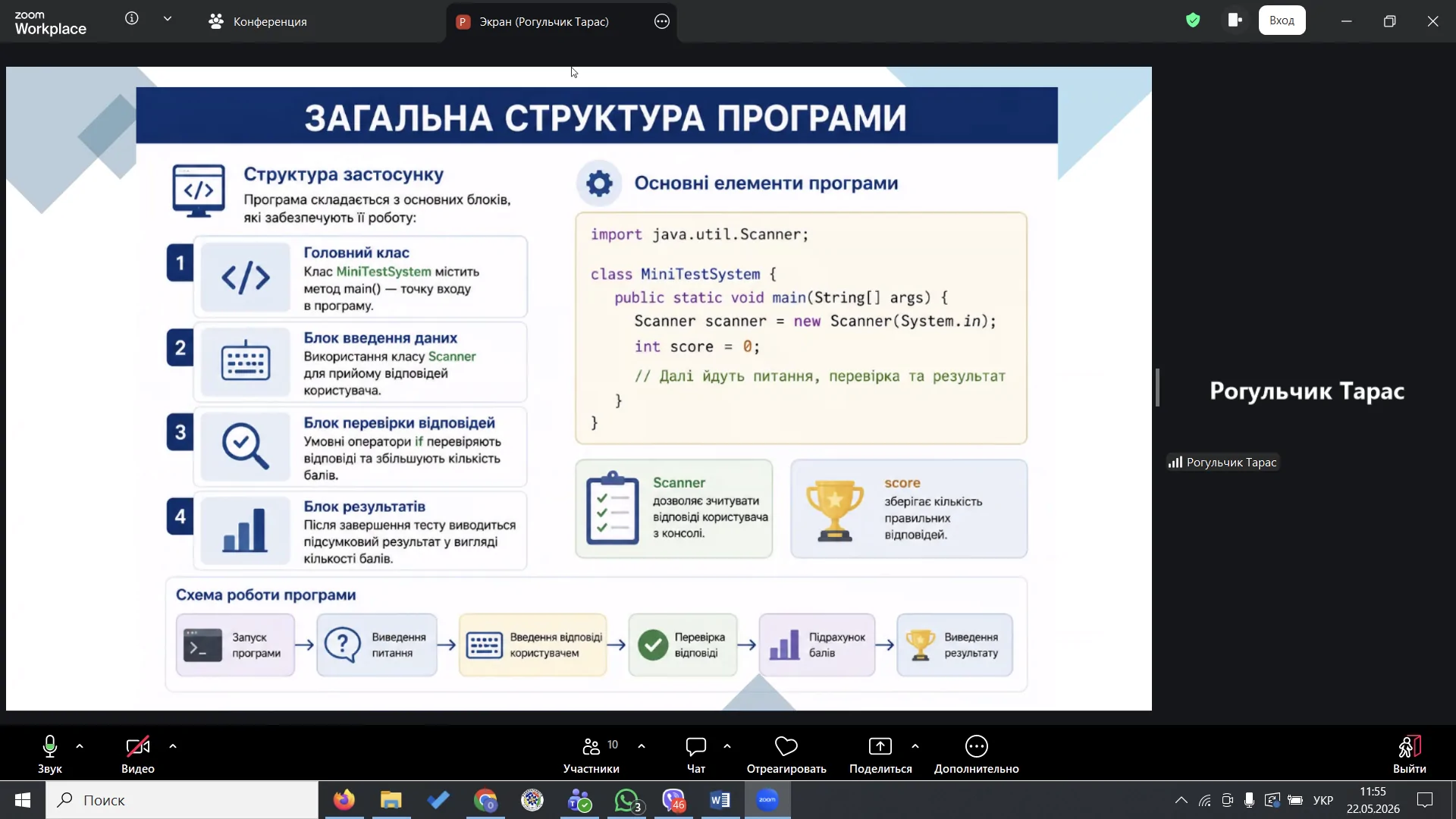Screen dimensions: 1456x819
Task: Open the blue checkmark To Do app
Action: point(438,800)
